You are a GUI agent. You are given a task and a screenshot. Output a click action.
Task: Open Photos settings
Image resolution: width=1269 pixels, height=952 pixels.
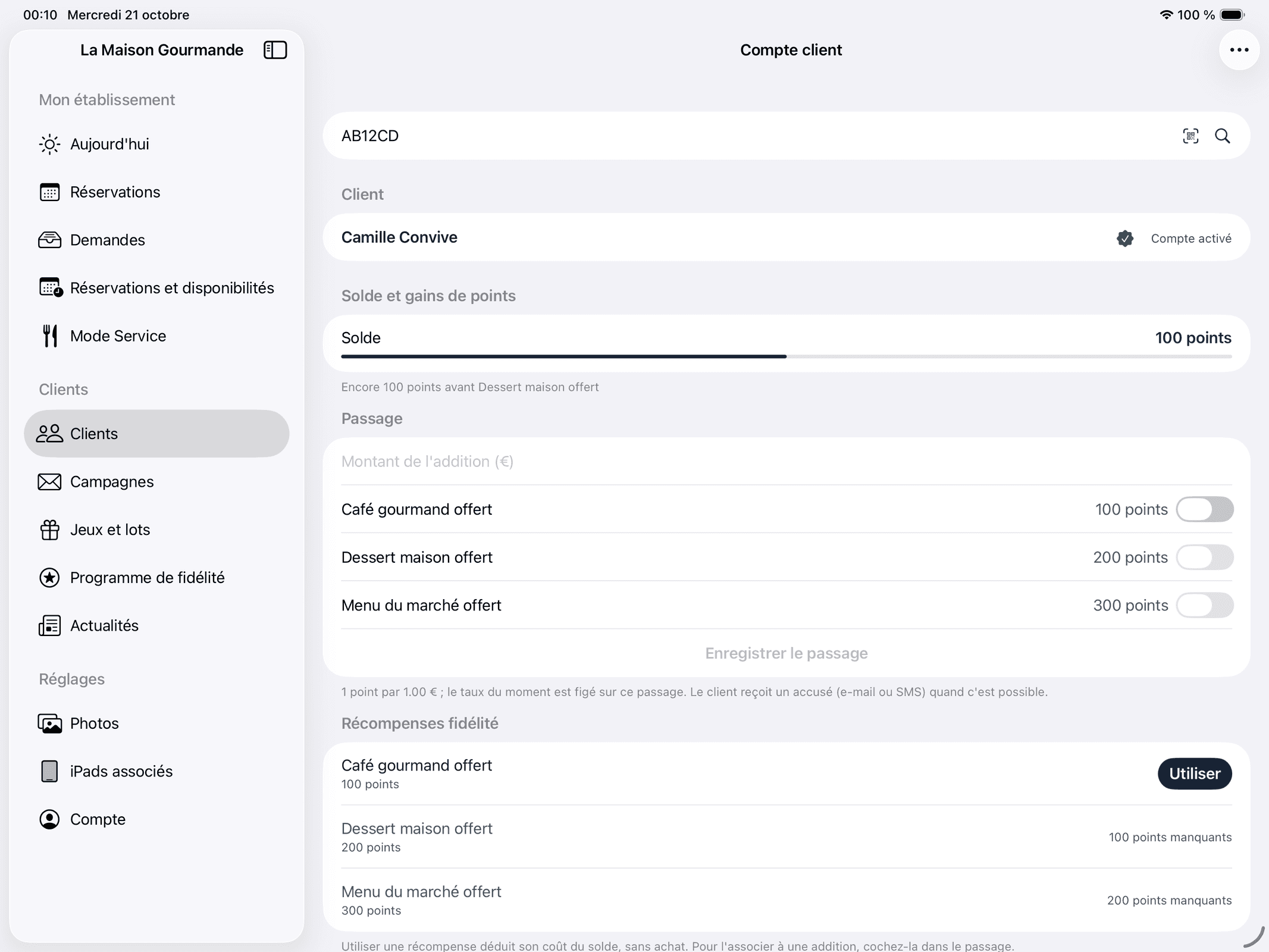[156, 724]
